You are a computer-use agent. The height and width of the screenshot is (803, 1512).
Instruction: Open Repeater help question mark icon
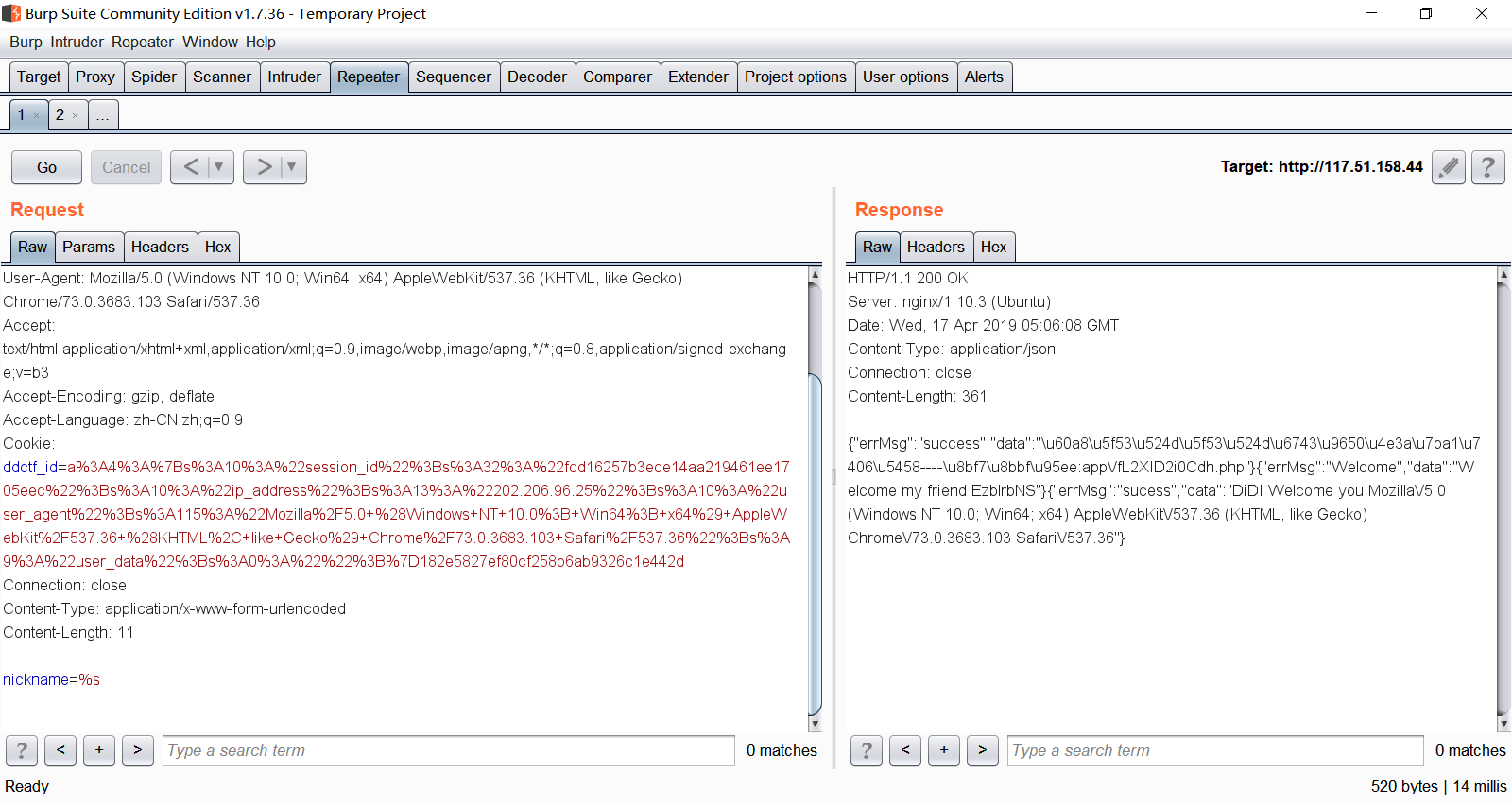pos(1487,167)
